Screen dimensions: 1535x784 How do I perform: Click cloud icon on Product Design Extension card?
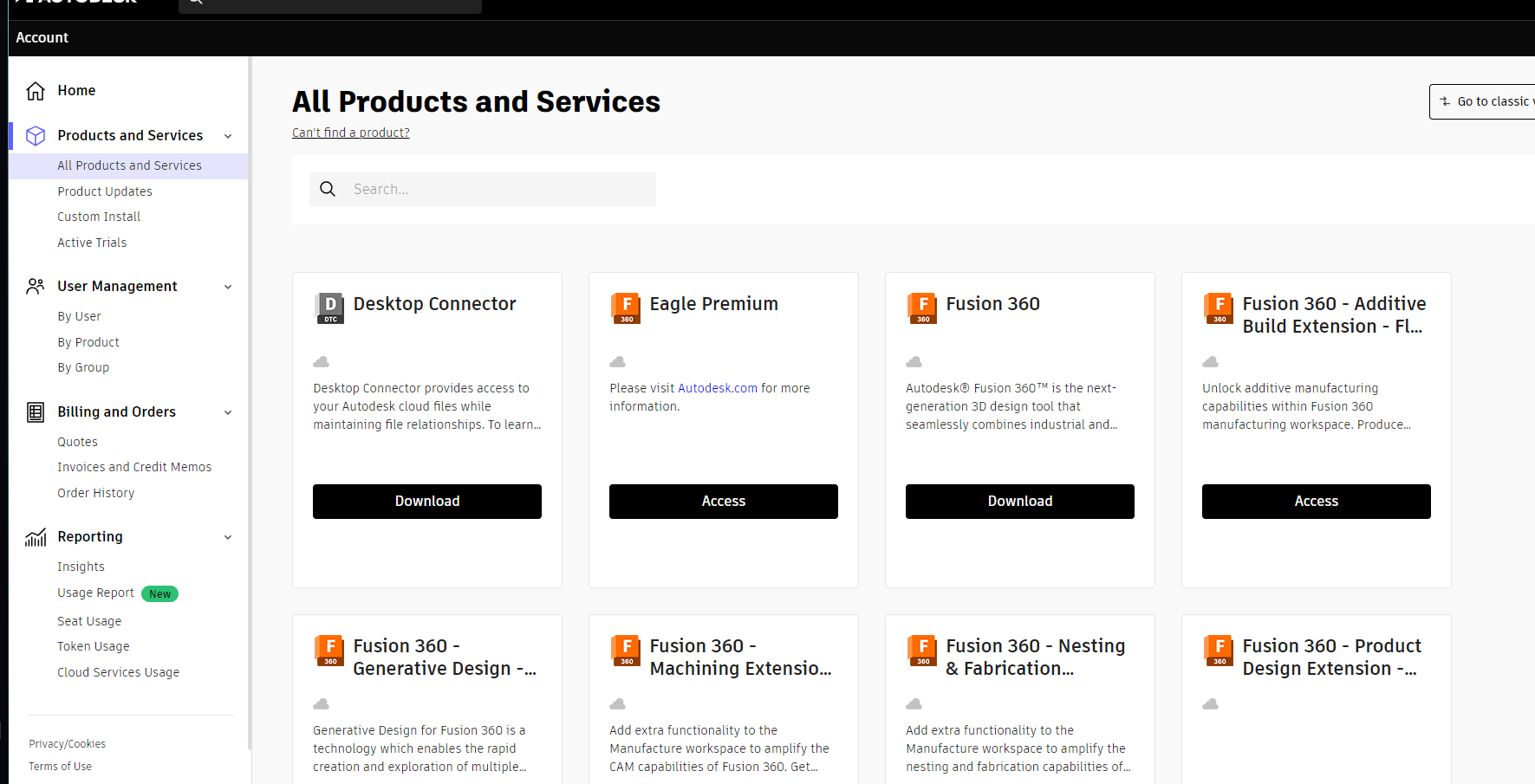pos(1210,704)
